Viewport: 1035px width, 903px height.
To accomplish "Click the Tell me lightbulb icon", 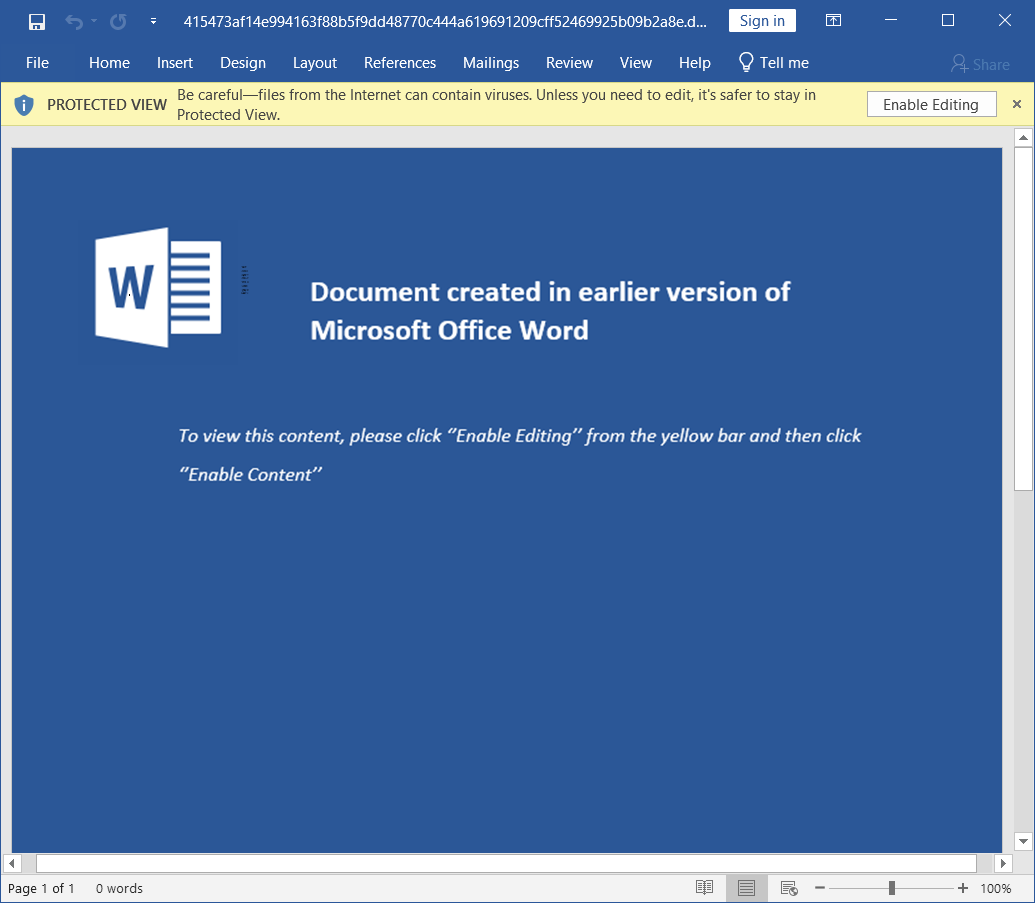I will pyautogui.click(x=746, y=62).
